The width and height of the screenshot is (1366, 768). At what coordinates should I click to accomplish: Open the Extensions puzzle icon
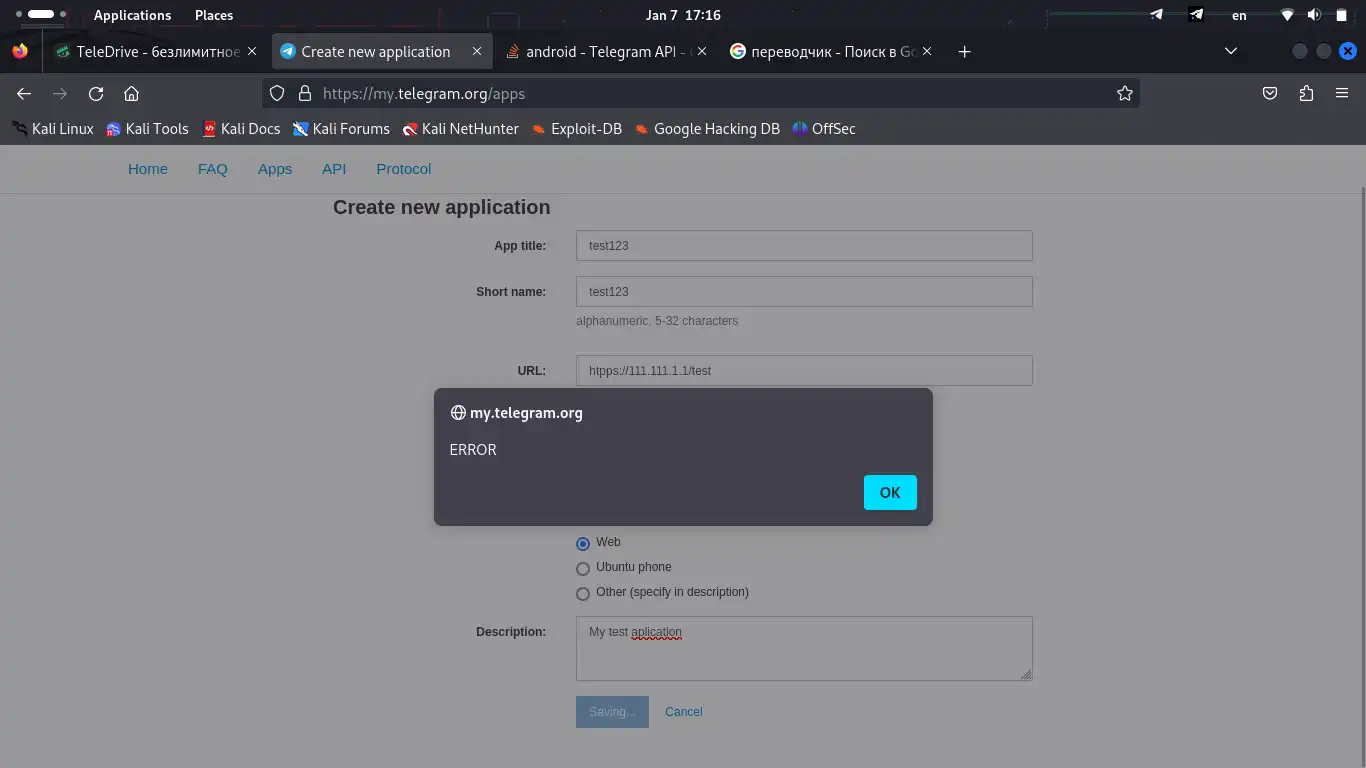point(1306,93)
